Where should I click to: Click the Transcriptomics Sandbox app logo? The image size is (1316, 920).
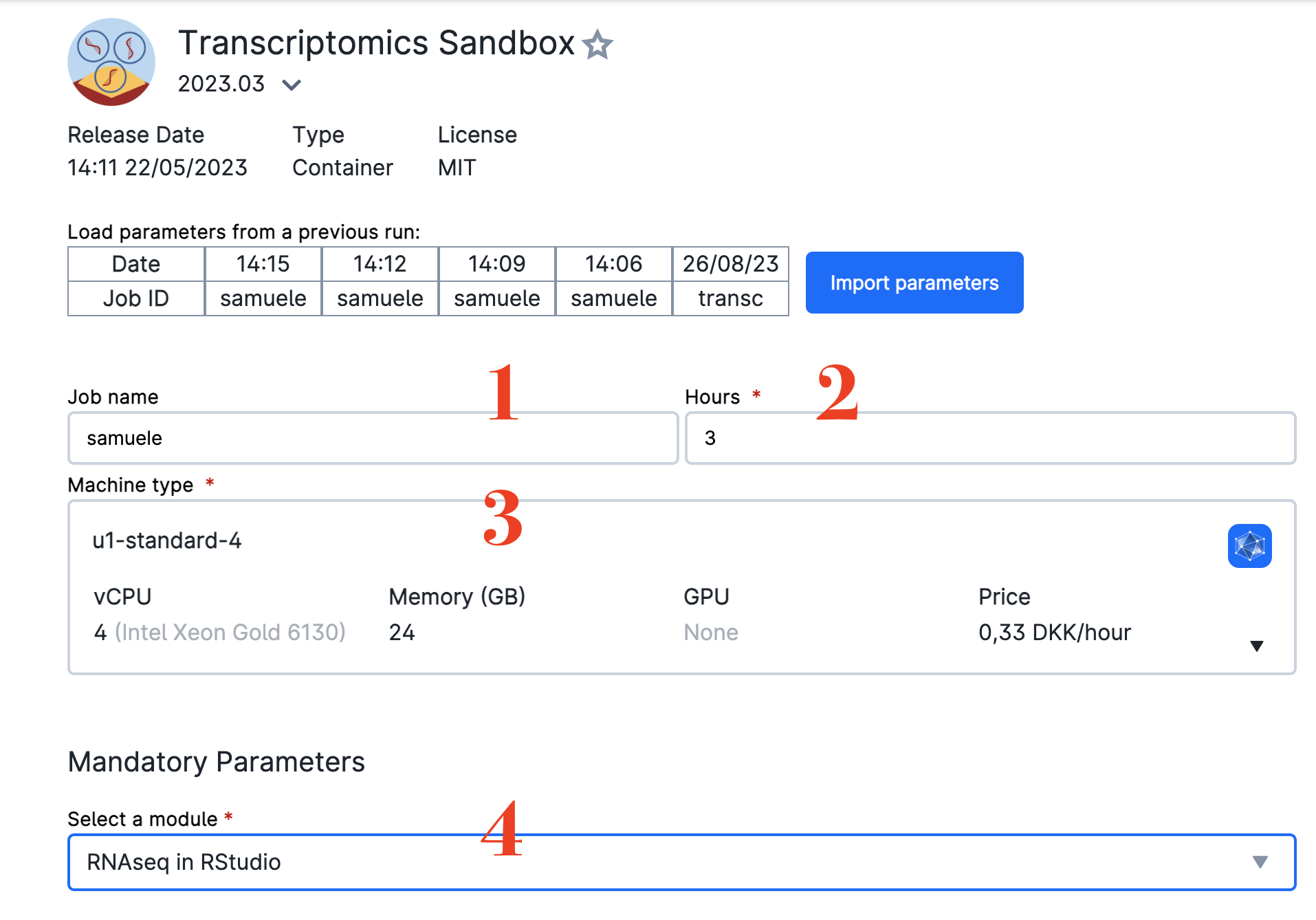[111, 62]
